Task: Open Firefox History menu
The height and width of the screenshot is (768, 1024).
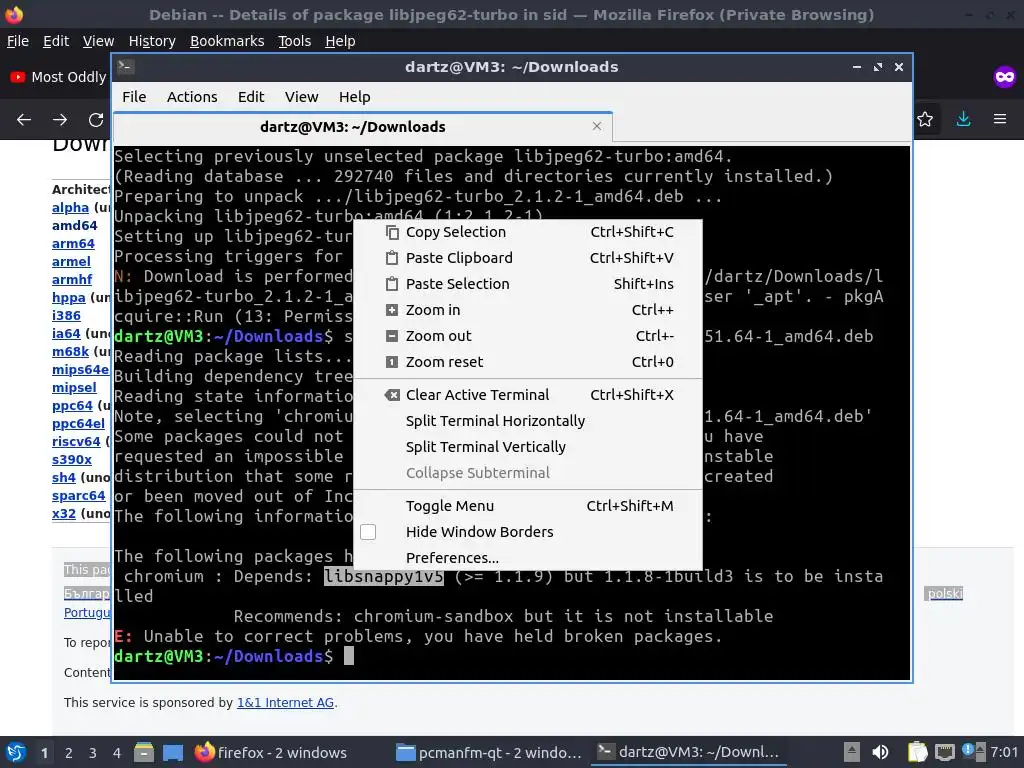Action: pyautogui.click(x=152, y=41)
